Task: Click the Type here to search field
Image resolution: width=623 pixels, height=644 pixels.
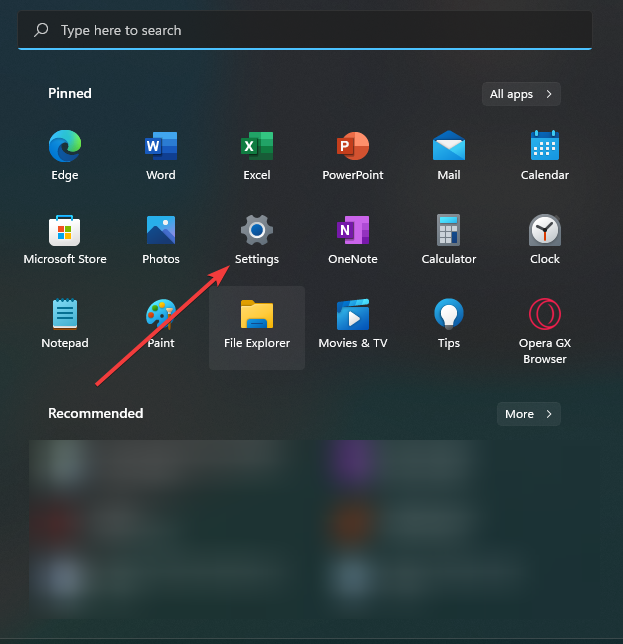Action: coord(305,30)
